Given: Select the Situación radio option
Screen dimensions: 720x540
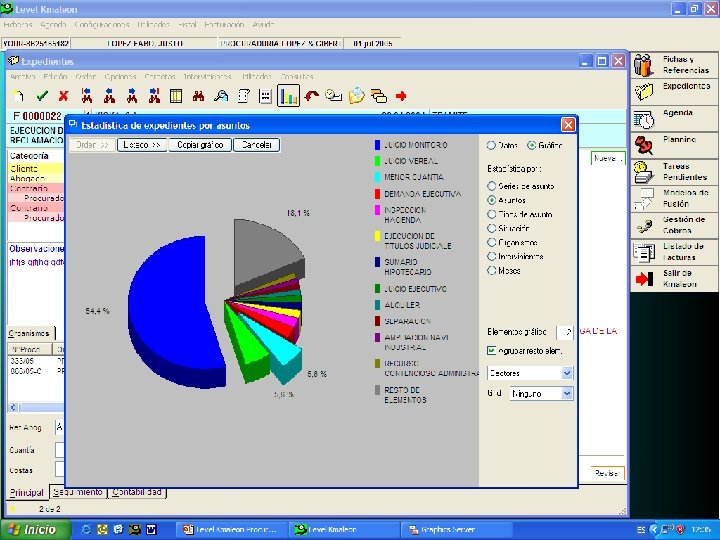Looking at the screenshot, I should click(491, 228).
